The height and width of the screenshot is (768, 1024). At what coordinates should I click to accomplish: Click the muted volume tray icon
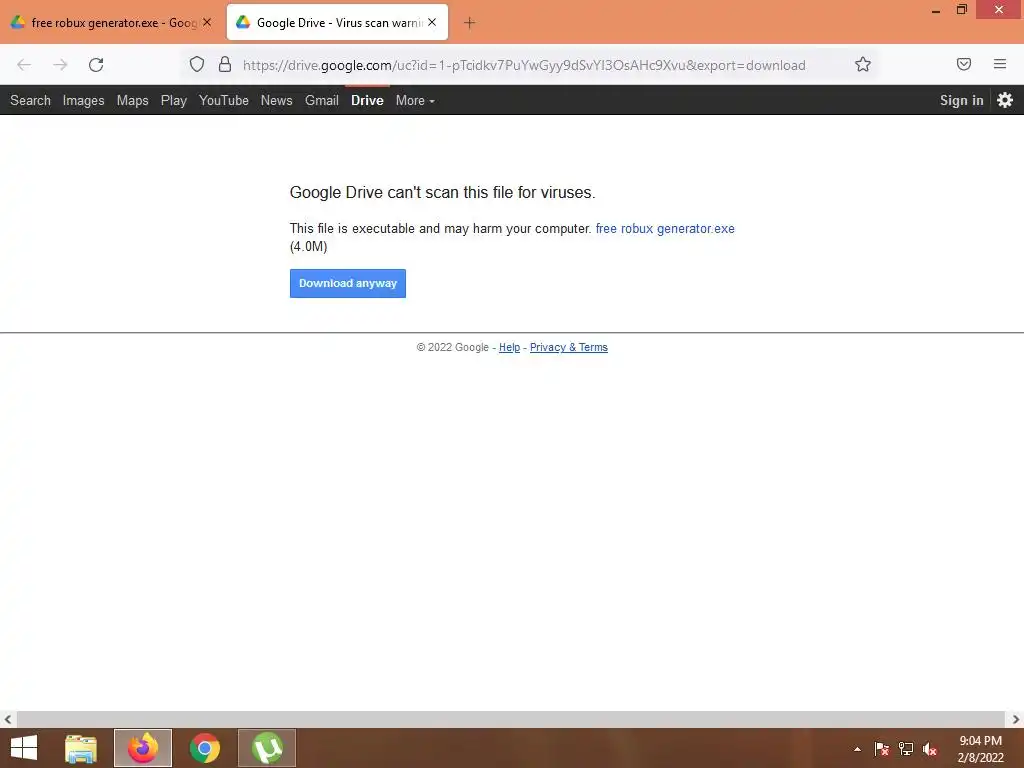point(930,749)
